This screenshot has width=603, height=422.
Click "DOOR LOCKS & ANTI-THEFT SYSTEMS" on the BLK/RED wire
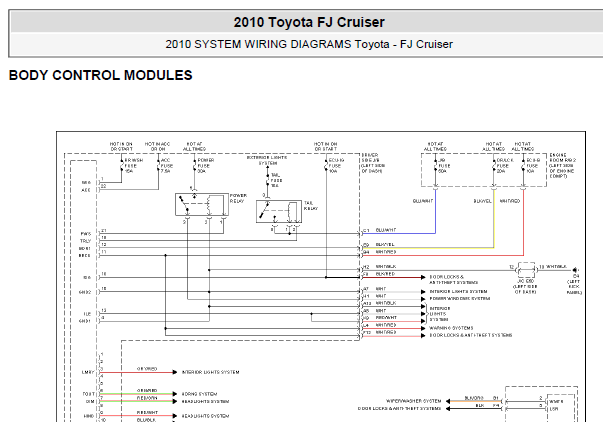click(453, 280)
